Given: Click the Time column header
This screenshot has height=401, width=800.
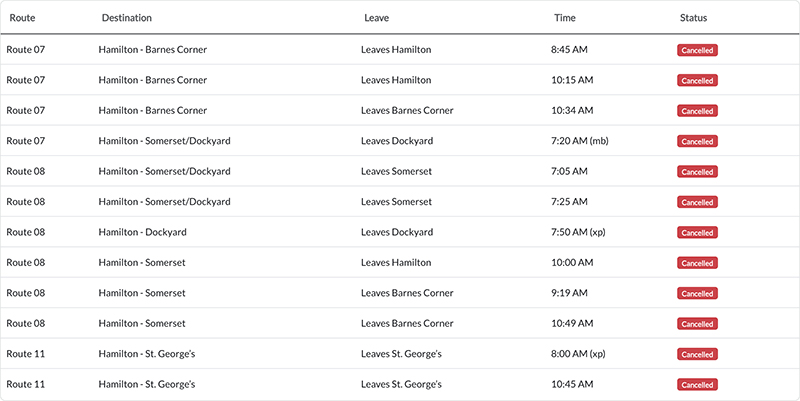Looking at the screenshot, I should tap(565, 18).
